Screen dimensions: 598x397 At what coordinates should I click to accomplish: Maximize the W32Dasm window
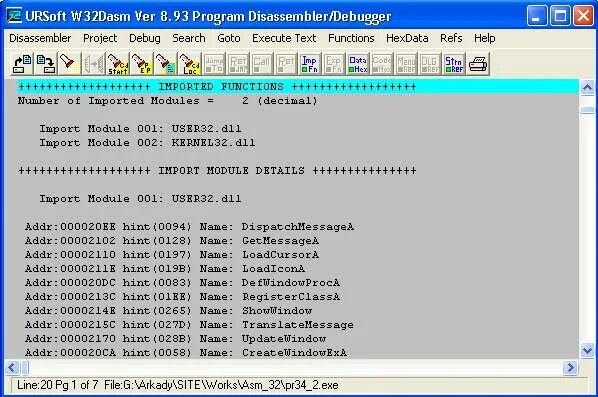click(560, 16)
